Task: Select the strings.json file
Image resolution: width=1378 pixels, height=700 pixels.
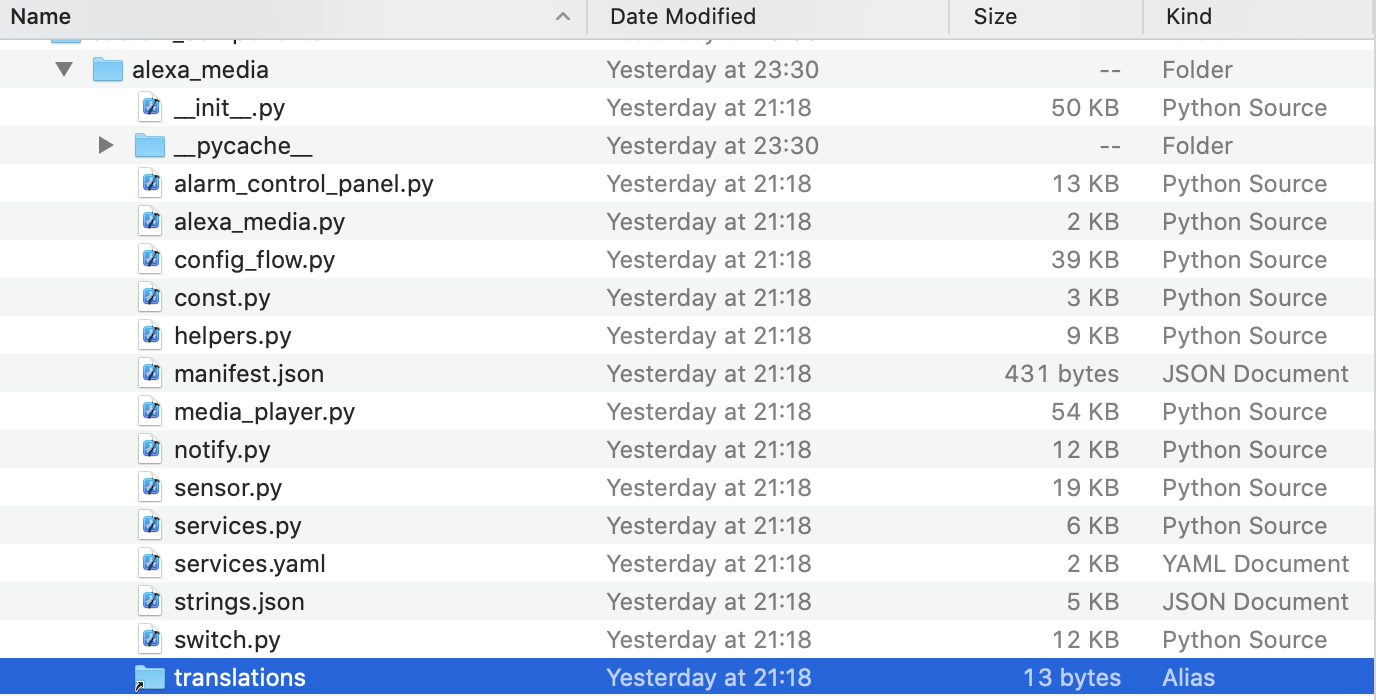Action: point(239,601)
